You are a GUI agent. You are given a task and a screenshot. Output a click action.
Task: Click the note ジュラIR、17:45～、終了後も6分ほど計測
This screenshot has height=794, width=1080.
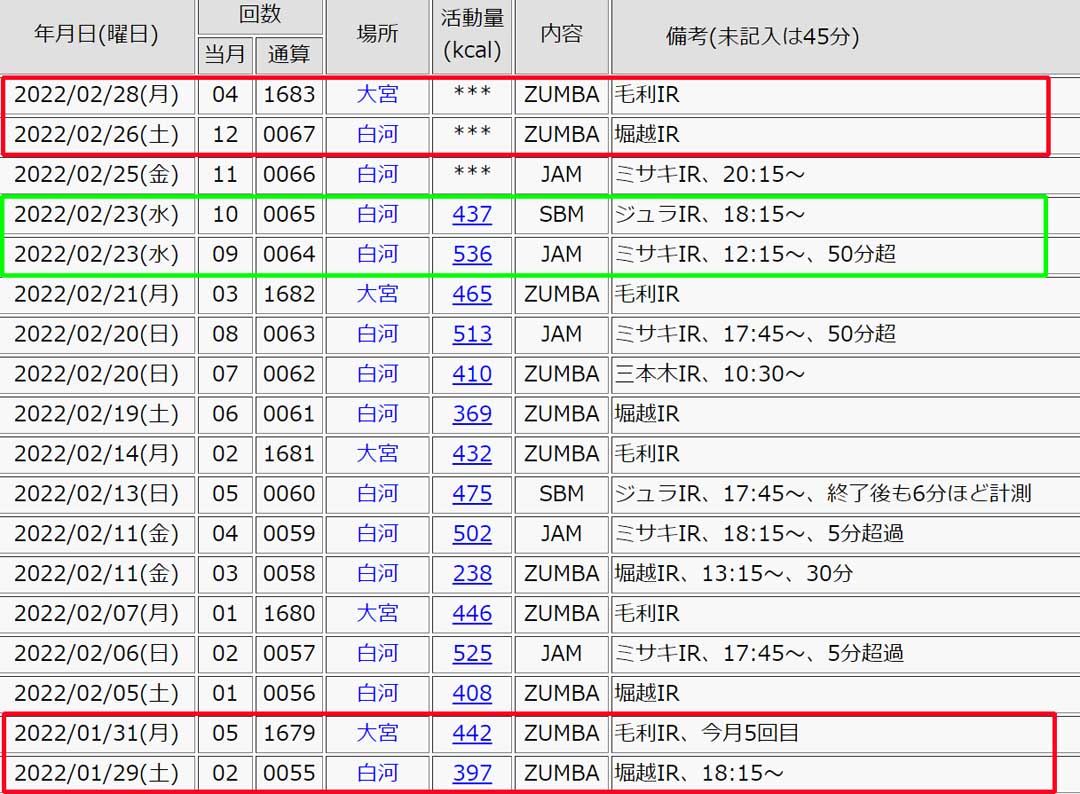point(823,494)
